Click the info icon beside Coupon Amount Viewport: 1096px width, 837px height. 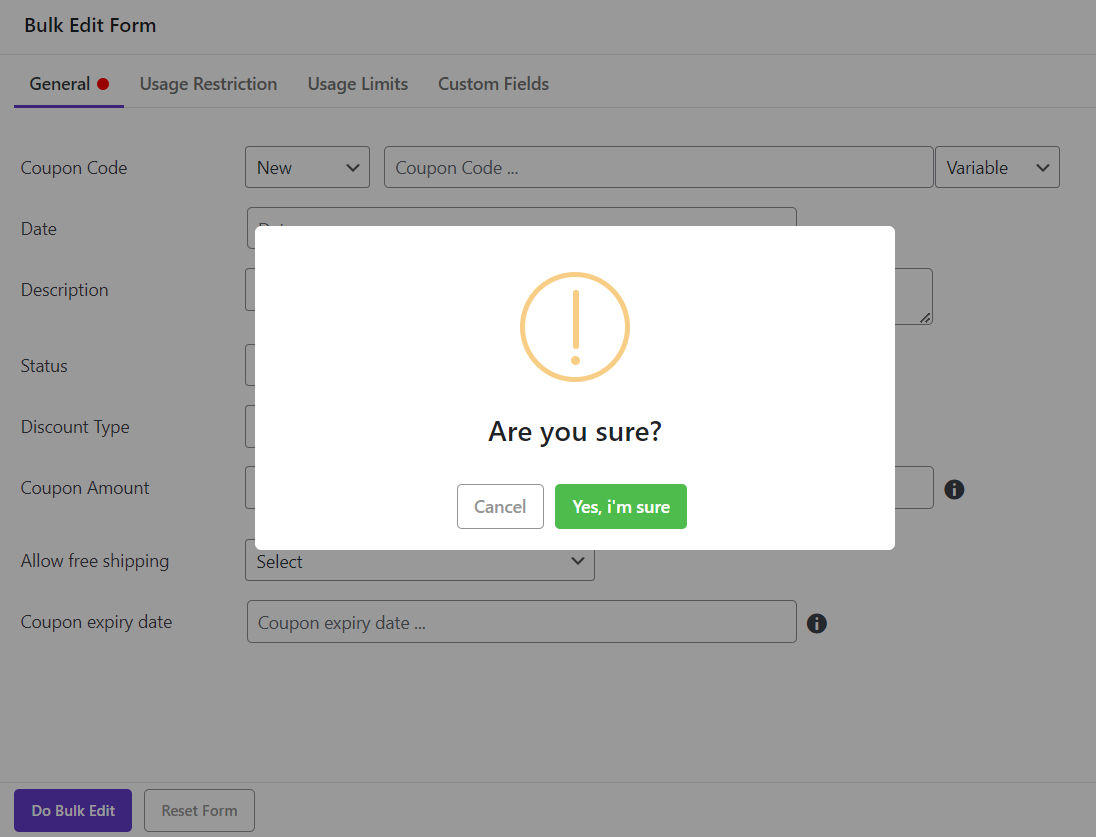[954, 489]
